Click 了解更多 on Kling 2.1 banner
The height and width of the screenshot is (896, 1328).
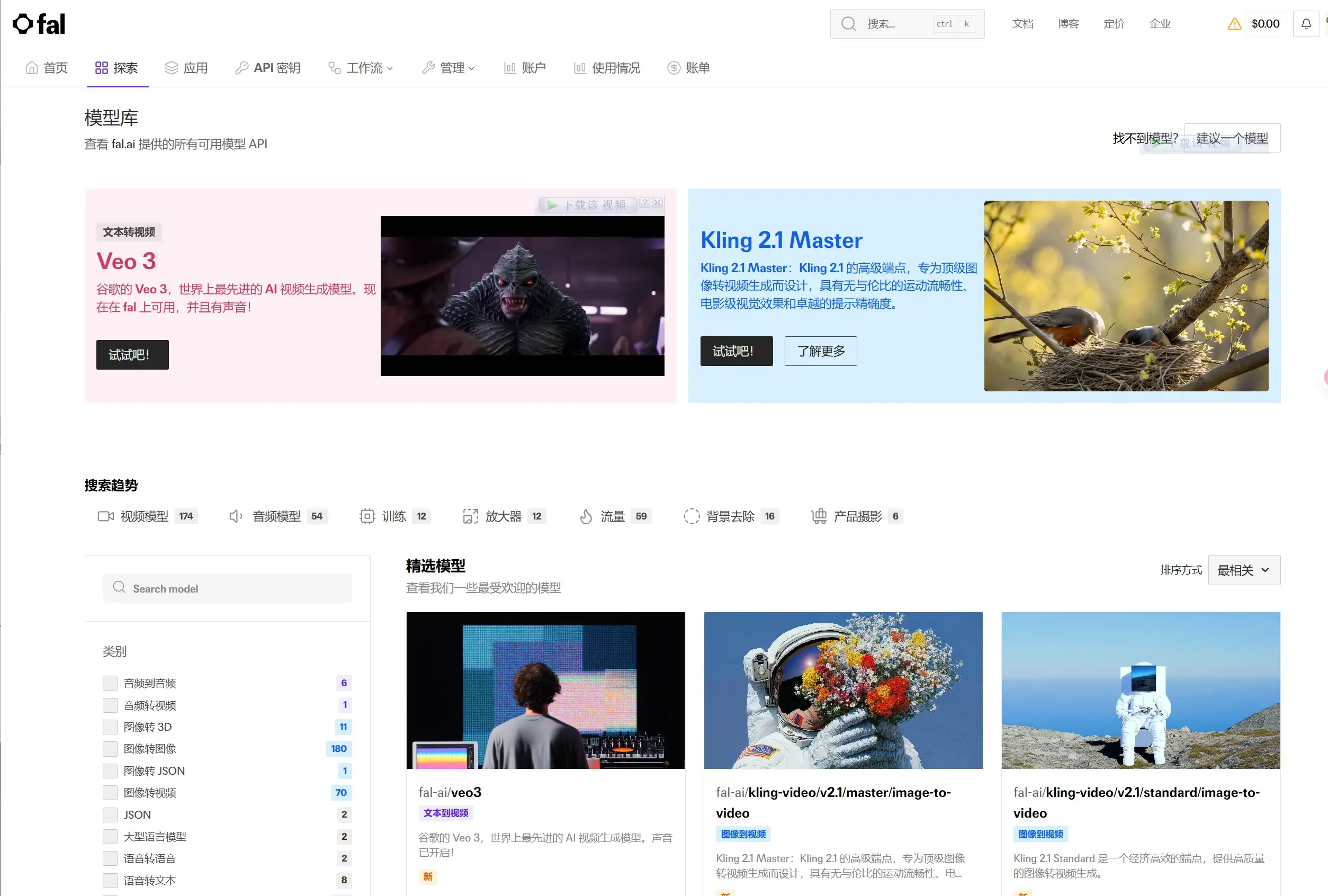[821, 351]
